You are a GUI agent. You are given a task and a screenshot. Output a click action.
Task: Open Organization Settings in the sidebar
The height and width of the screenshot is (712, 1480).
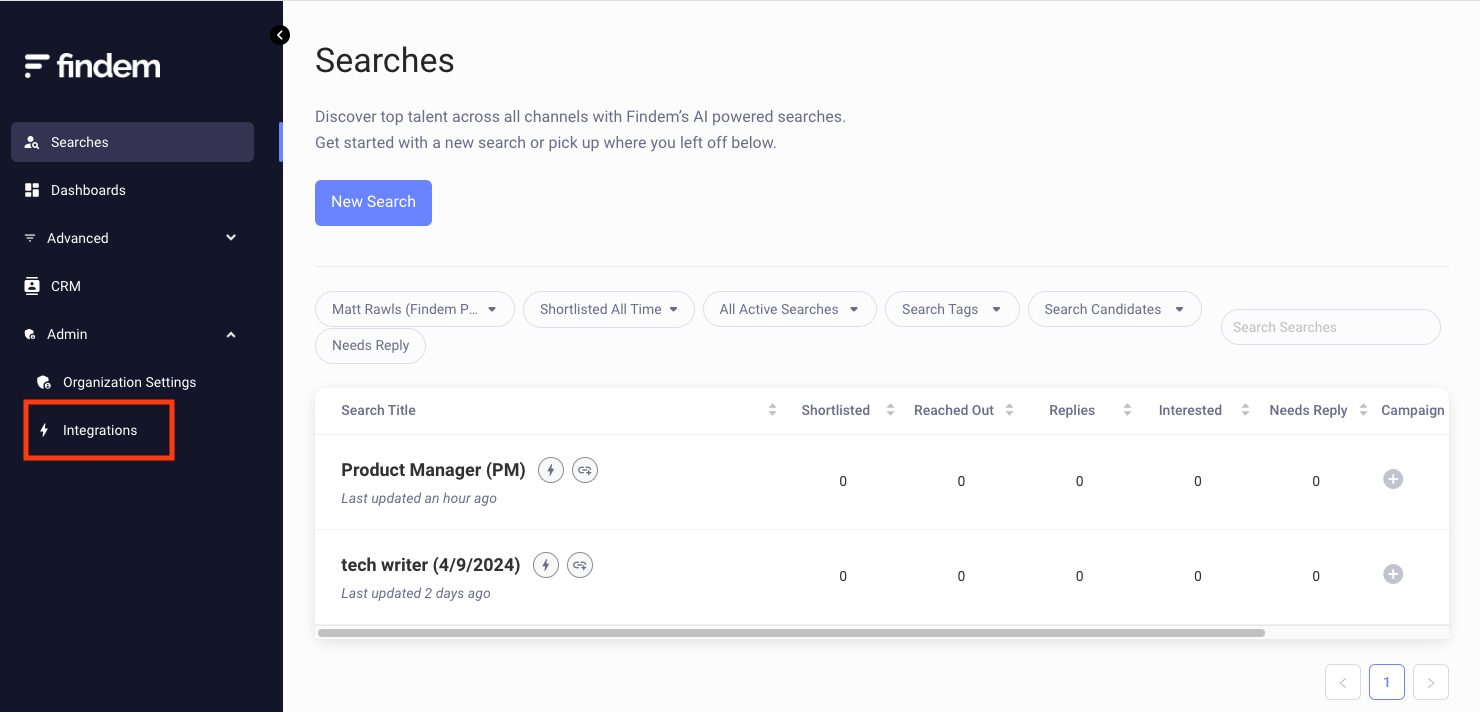click(128, 382)
